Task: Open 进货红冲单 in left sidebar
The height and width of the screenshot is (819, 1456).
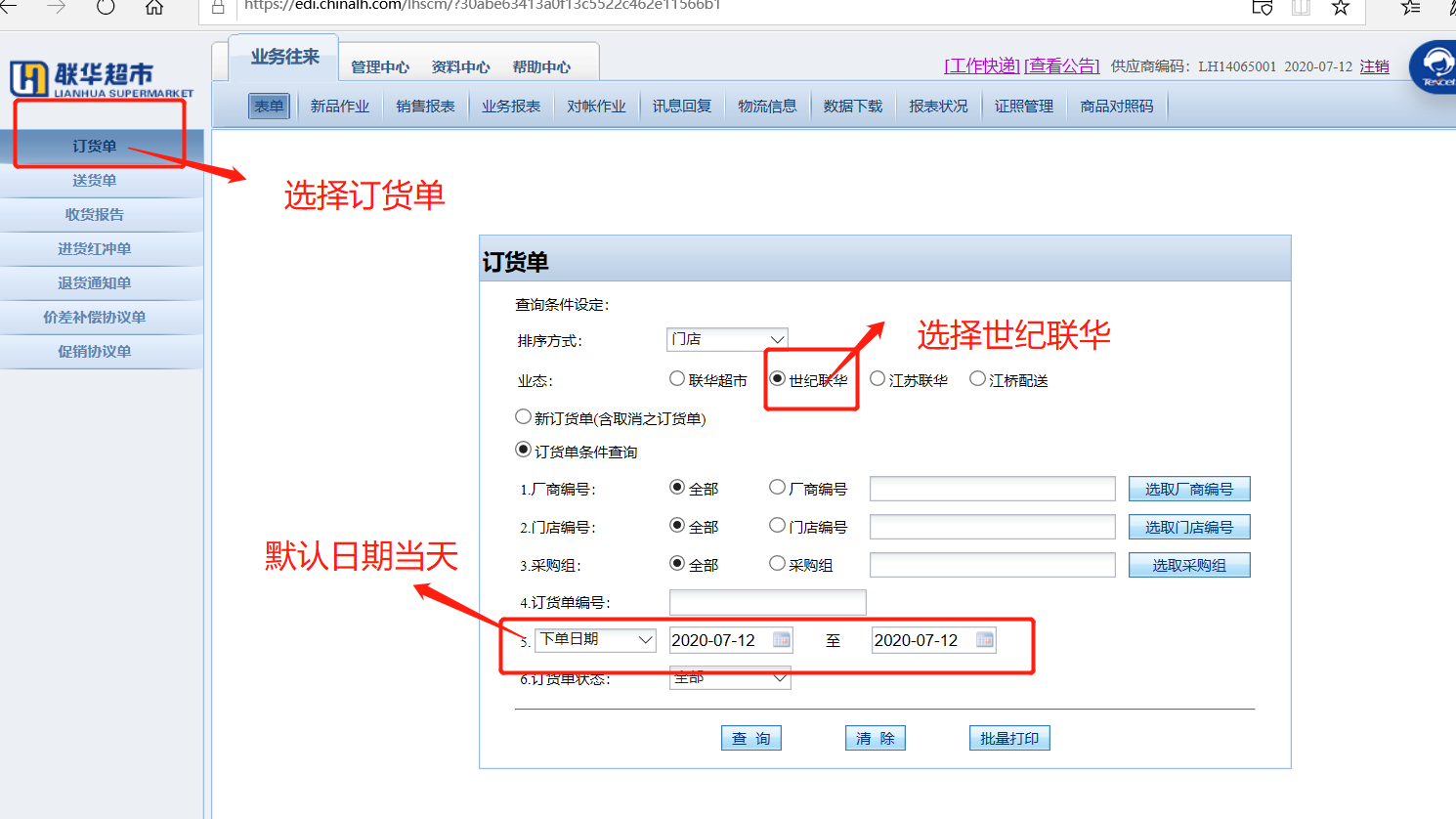Action: pyautogui.click(x=102, y=248)
